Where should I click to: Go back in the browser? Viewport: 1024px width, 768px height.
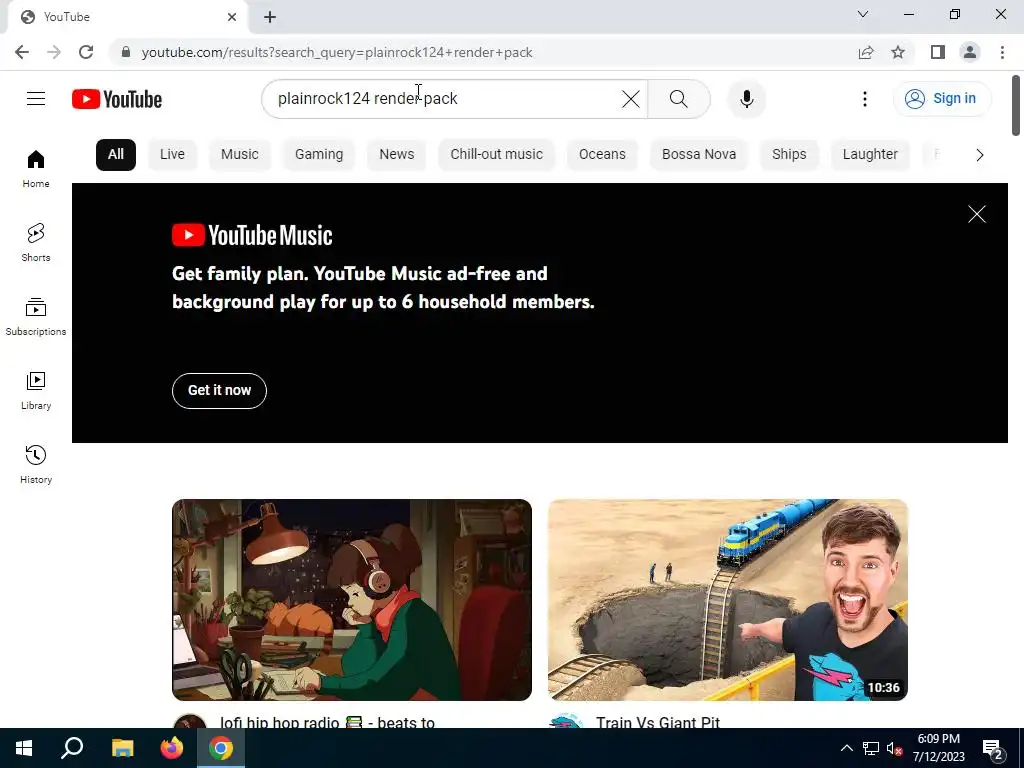click(22, 52)
